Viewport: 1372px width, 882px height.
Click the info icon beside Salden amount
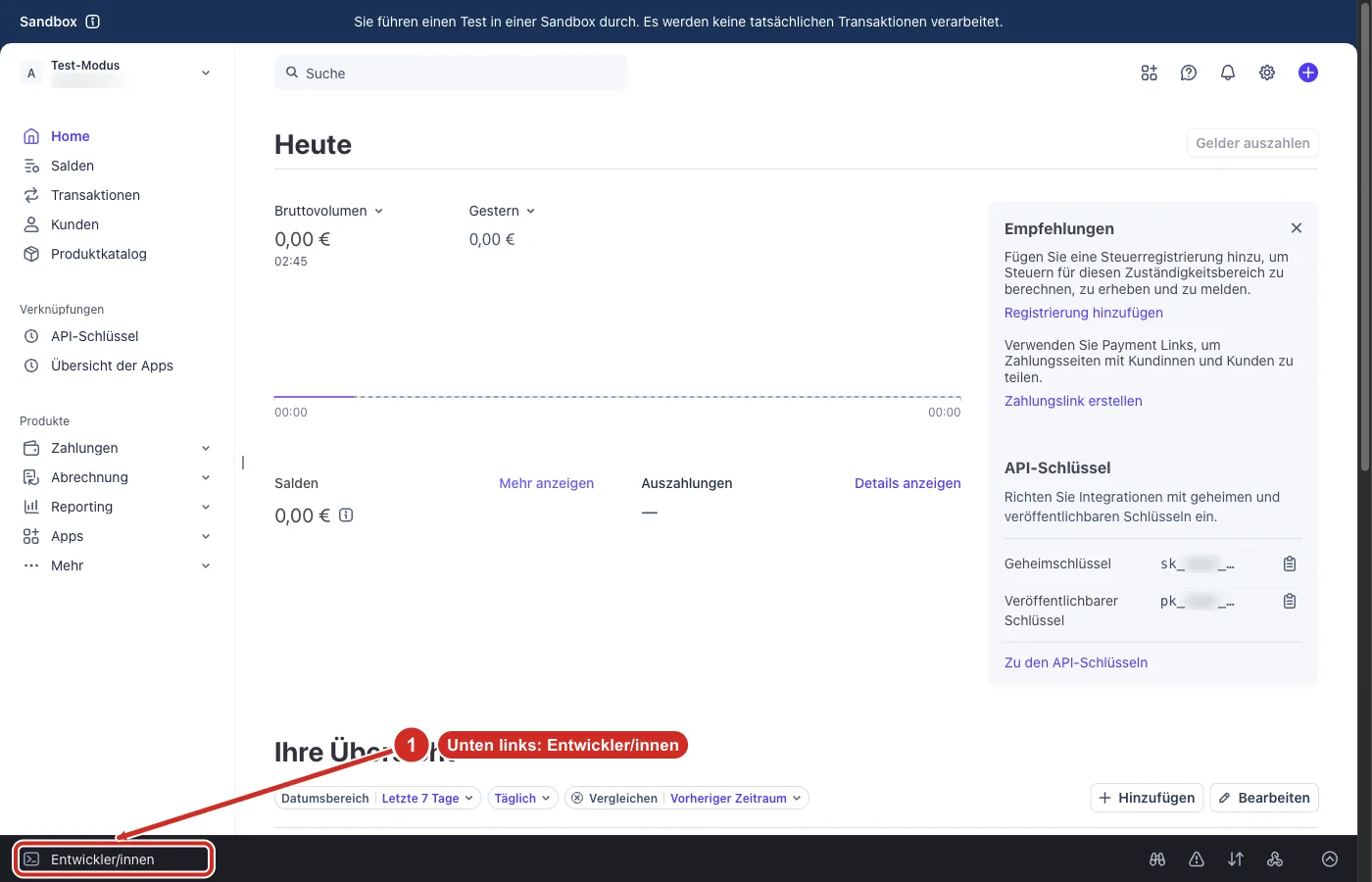coord(346,514)
